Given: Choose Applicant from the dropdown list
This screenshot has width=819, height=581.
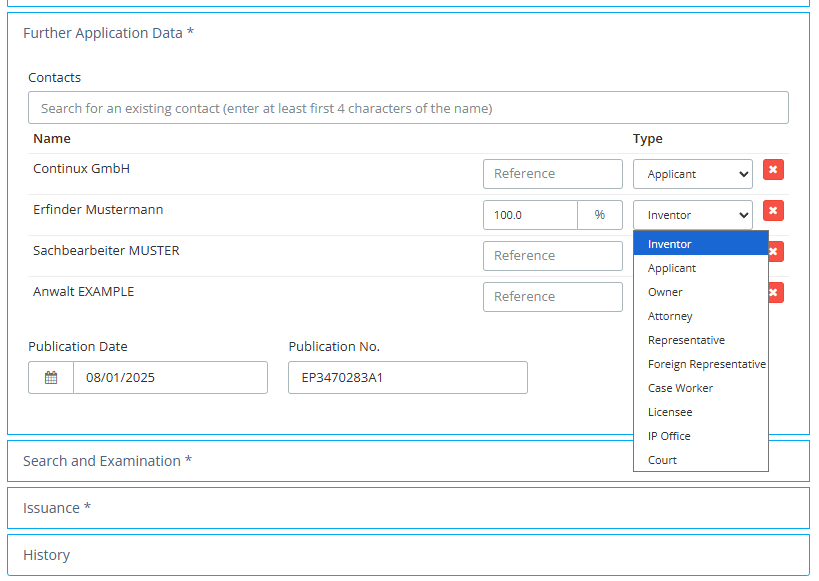Looking at the screenshot, I should 700,268.
